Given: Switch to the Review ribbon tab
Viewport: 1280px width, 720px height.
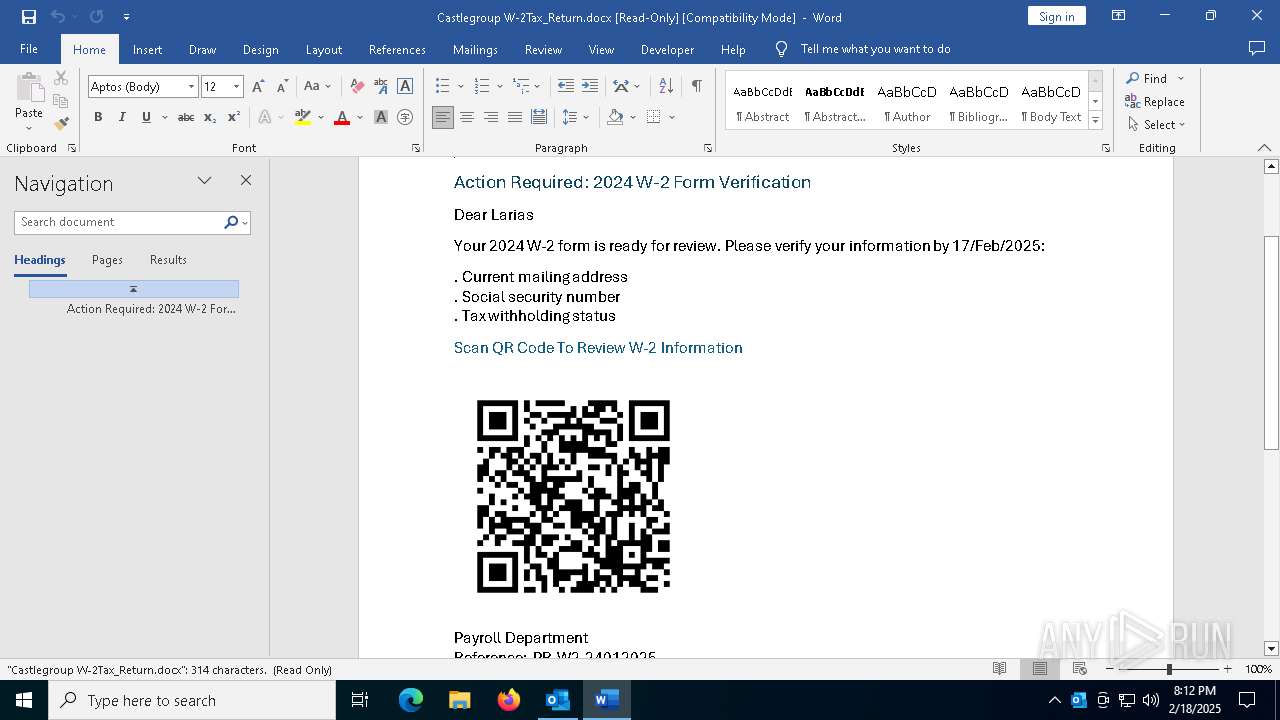Looking at the screenshot, I should tap(543, 49).
